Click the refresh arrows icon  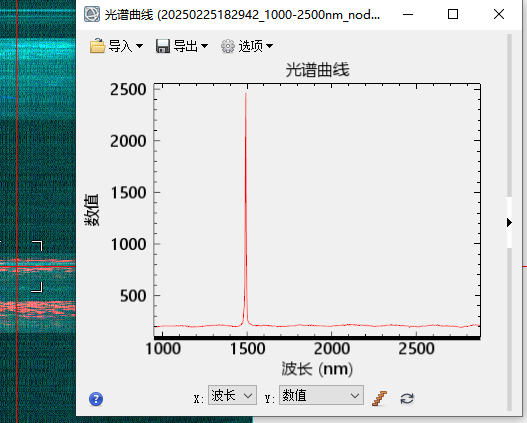point(407,399)
